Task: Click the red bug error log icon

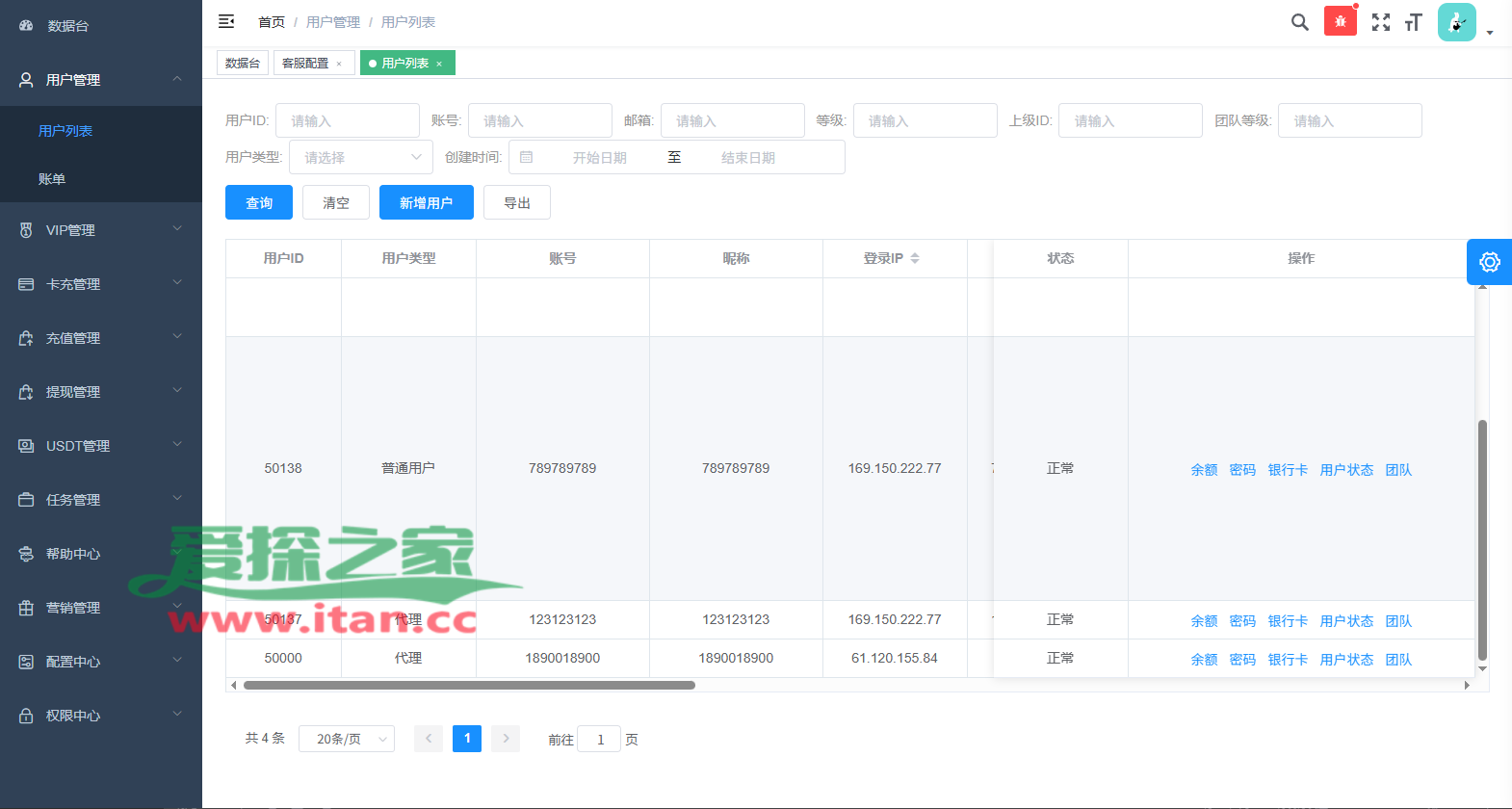Action: 1340,21
